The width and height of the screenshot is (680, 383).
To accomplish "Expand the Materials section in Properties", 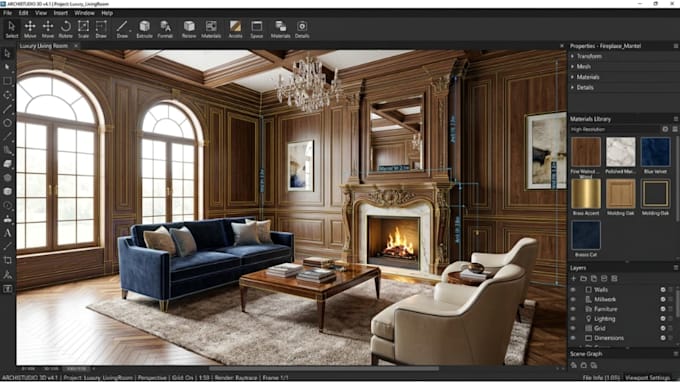I will pyautogui.click(x=573, y=77).
